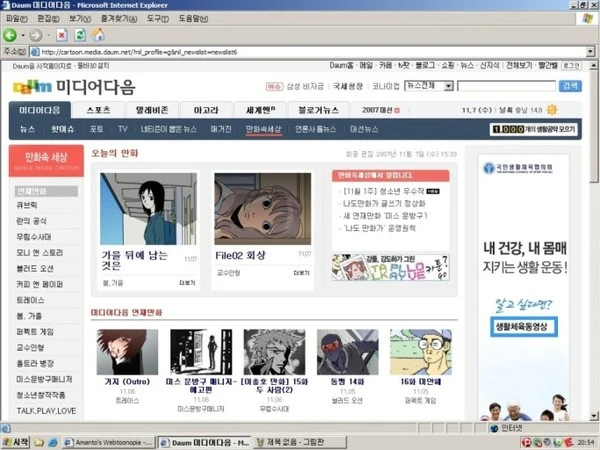The image size is (600, 450).
Task: Open 블러드 오션 in the sidebar list
Action: [x=35, y=269]
